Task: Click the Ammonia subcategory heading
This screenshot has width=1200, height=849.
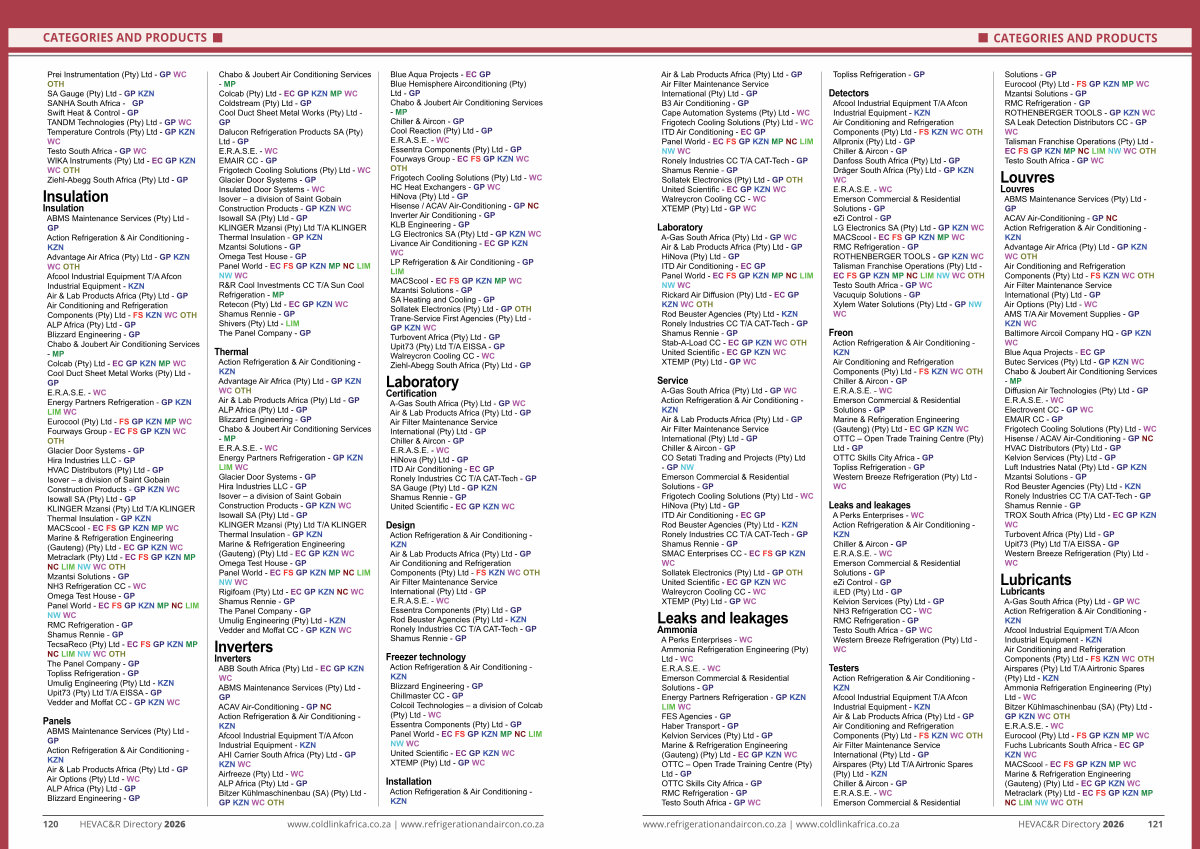Action: coord(677,630)
